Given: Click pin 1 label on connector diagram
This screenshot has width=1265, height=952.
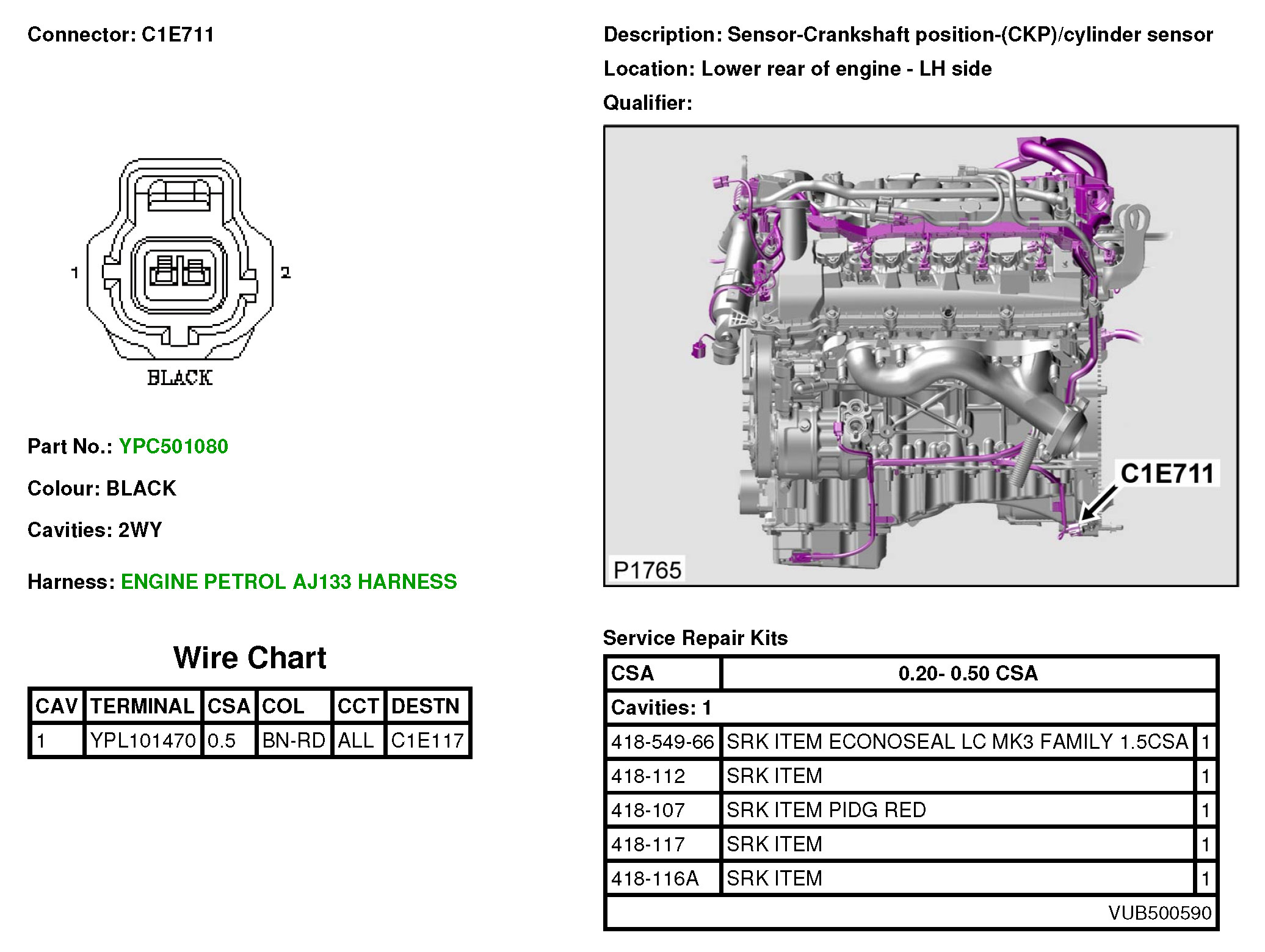Looking at the screenshot, I should (74, 272).
